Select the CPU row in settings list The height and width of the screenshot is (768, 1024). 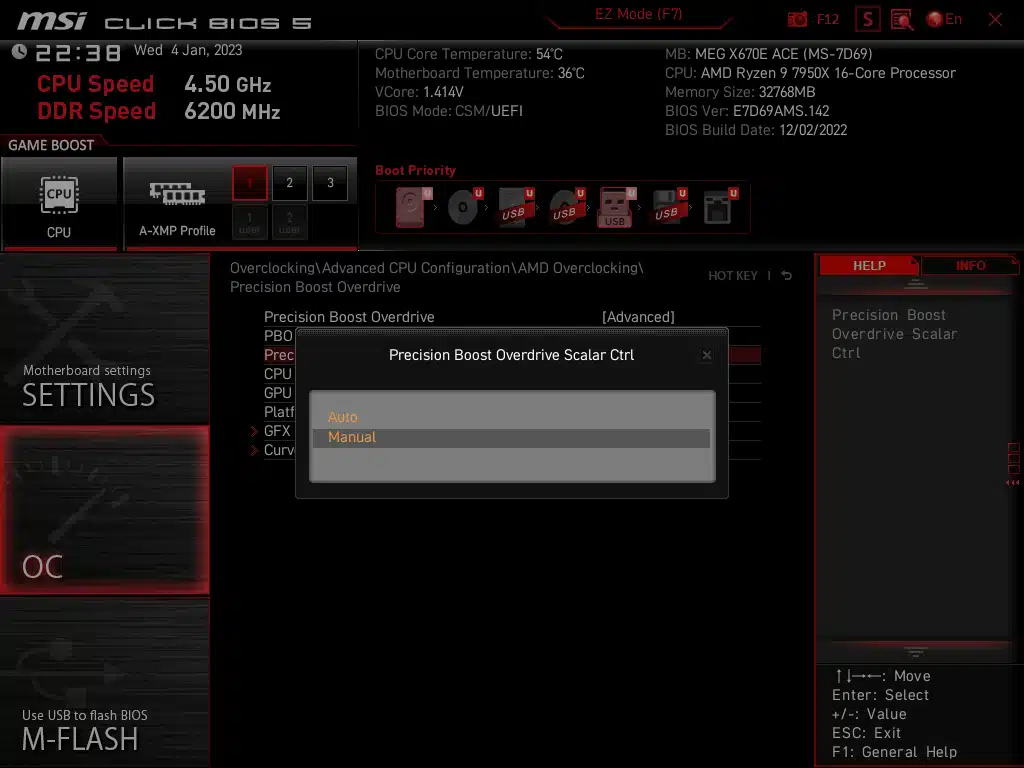pos(278,374)
